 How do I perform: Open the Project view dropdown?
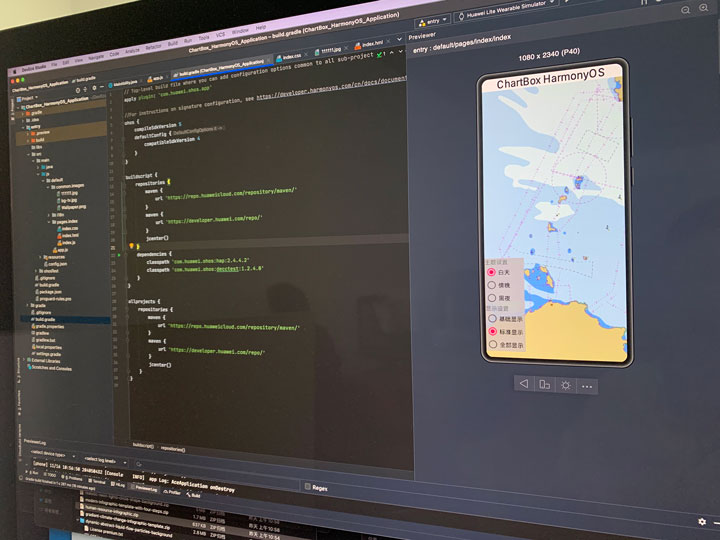(26, 98)
